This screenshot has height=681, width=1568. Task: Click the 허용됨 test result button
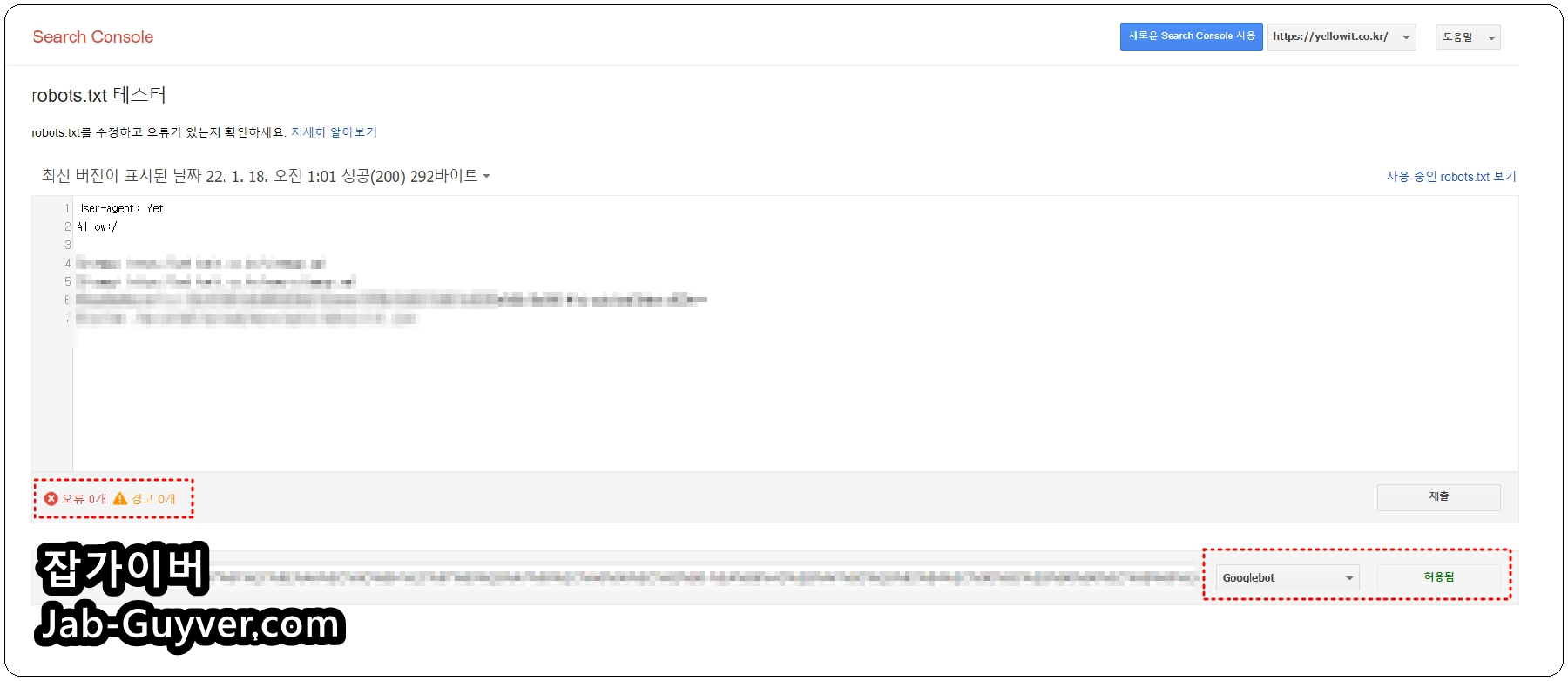(x=1439, y=577)
